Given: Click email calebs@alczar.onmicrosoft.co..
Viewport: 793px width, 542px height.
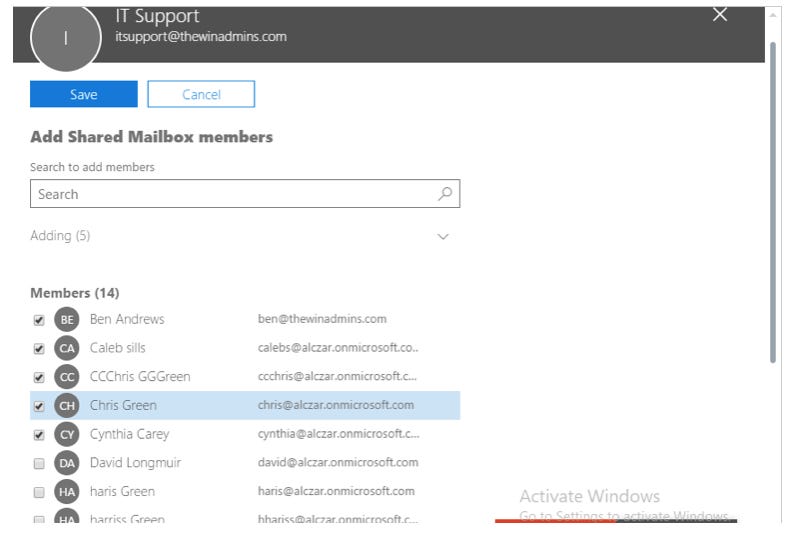Looking at the screenshot, I should (x=338, y=348).
